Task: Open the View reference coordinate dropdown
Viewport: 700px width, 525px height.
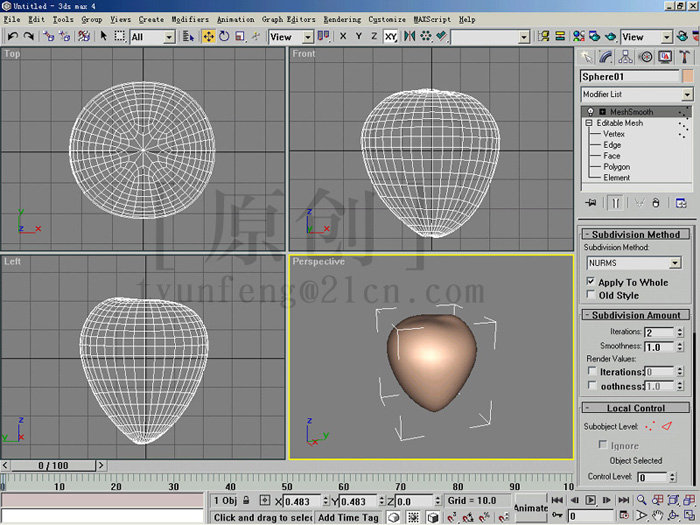Action: coord(308,37)
